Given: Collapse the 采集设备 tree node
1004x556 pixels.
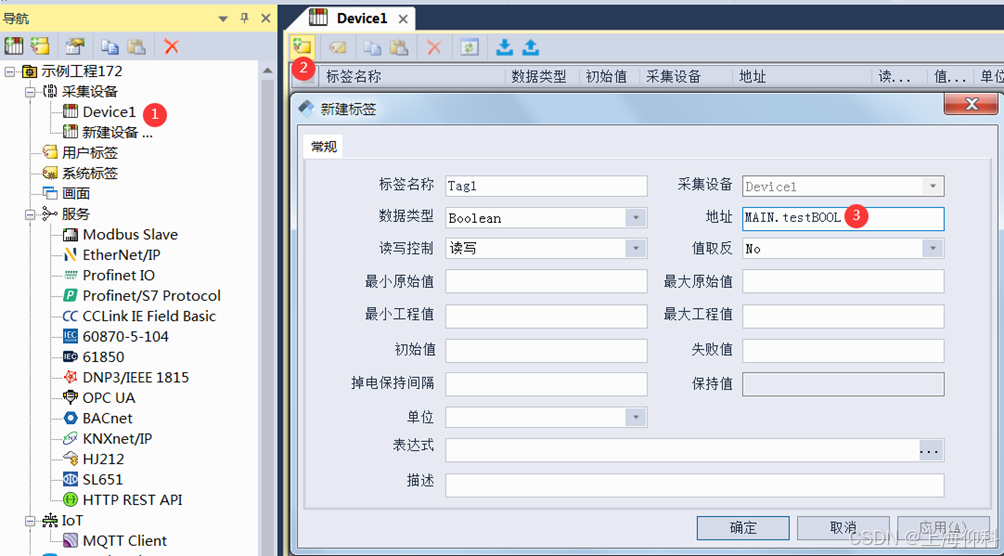Looking at the screenshot, I should point(30,92).
